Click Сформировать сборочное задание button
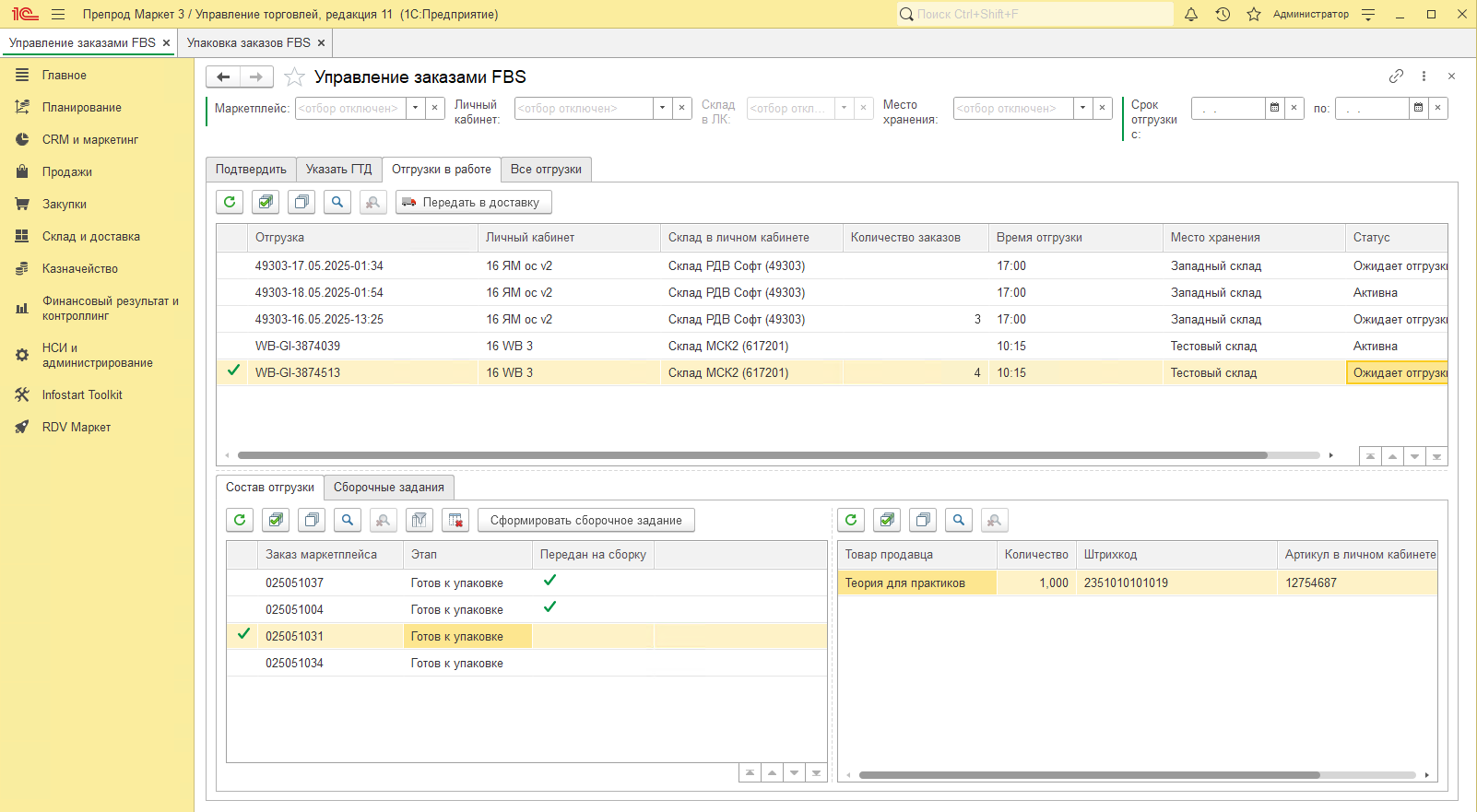This screenshot has height=812, width=1477. coord(586,520)
